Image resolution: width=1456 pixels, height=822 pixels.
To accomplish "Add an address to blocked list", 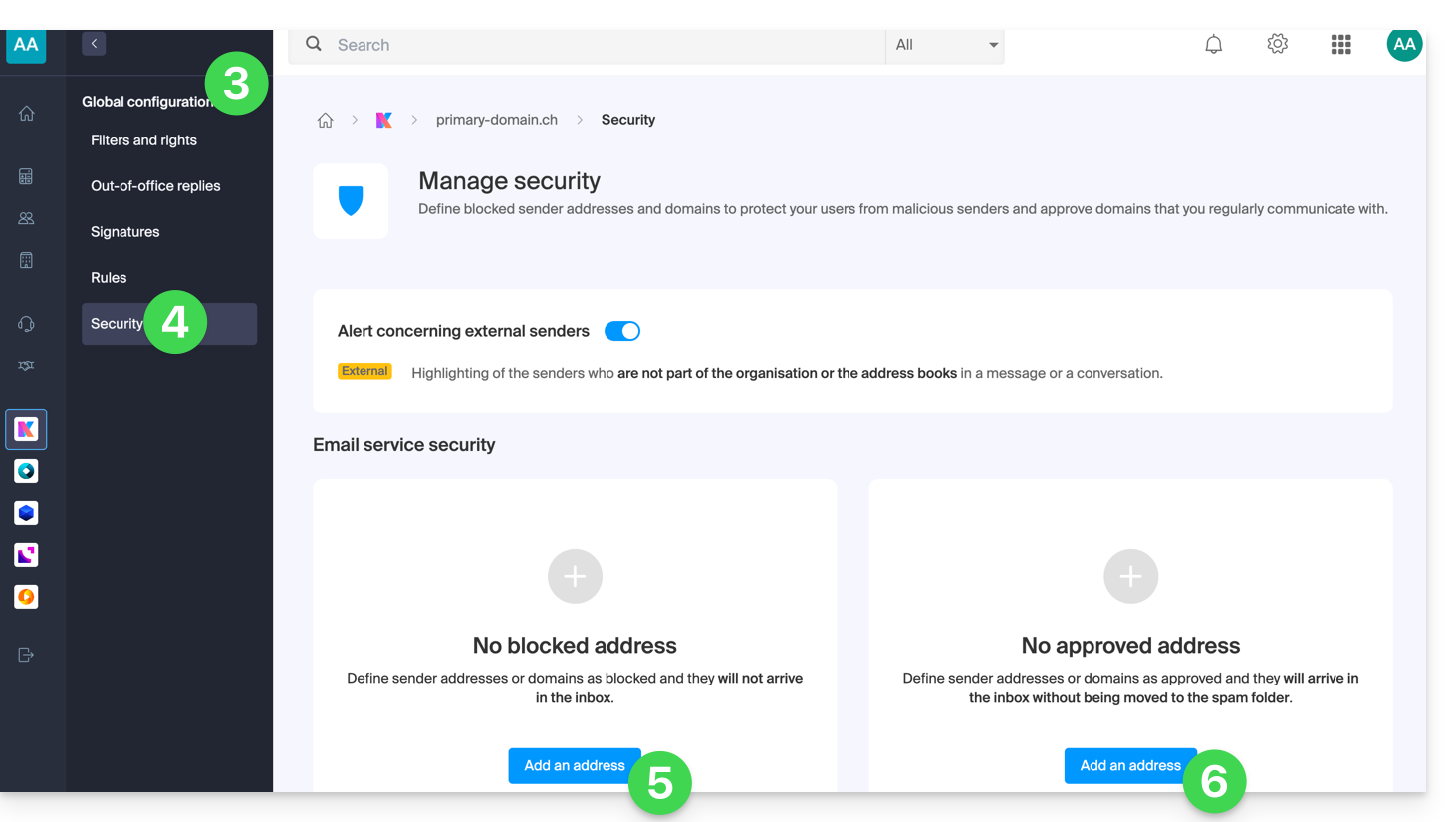I will point(573,765).
